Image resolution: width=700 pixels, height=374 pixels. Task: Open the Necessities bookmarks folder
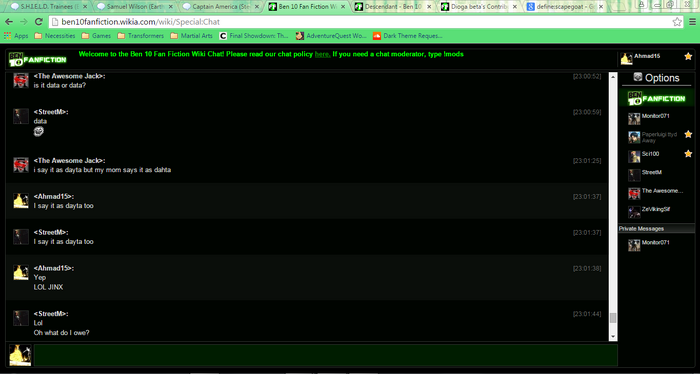coord(55,36)
